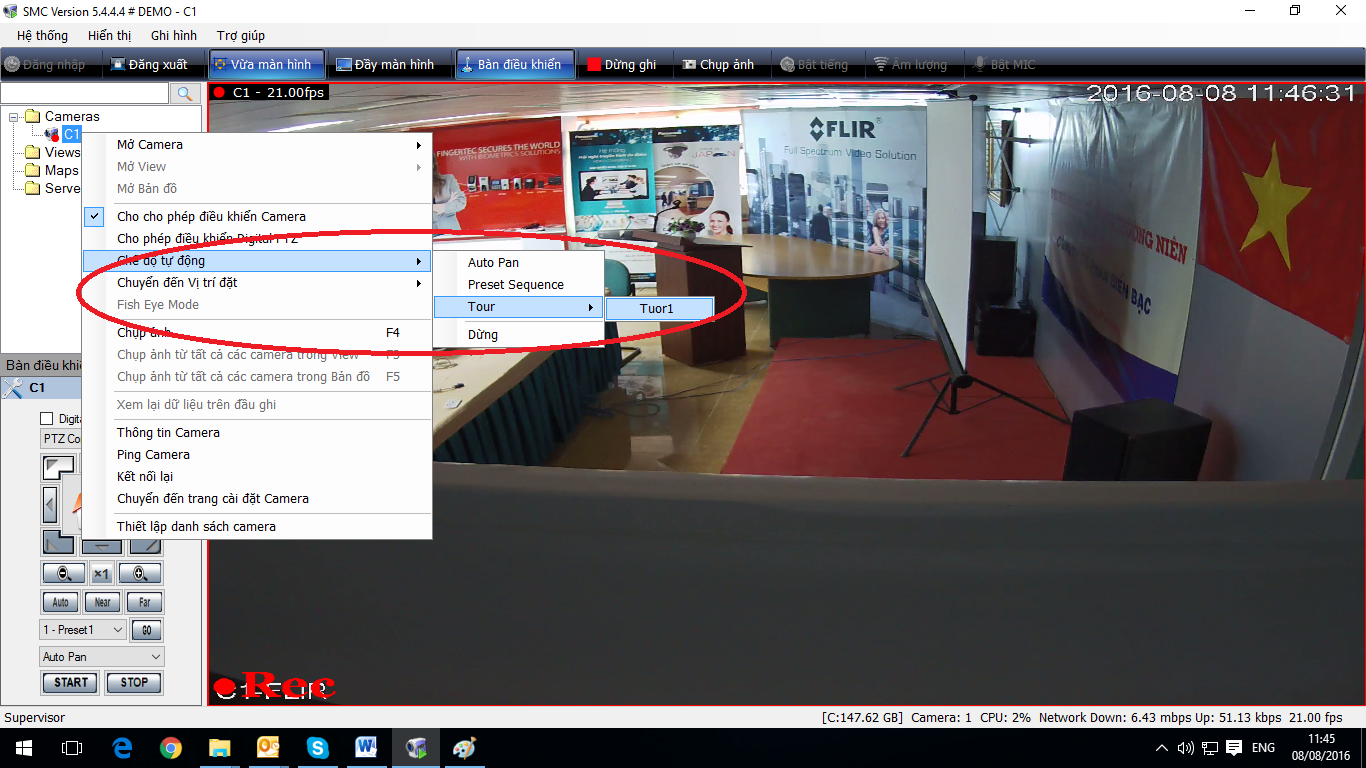Select Vừa màn hình fit-screen toolbar button
The image size is (1366, 768).
click(x=267, y=64)
